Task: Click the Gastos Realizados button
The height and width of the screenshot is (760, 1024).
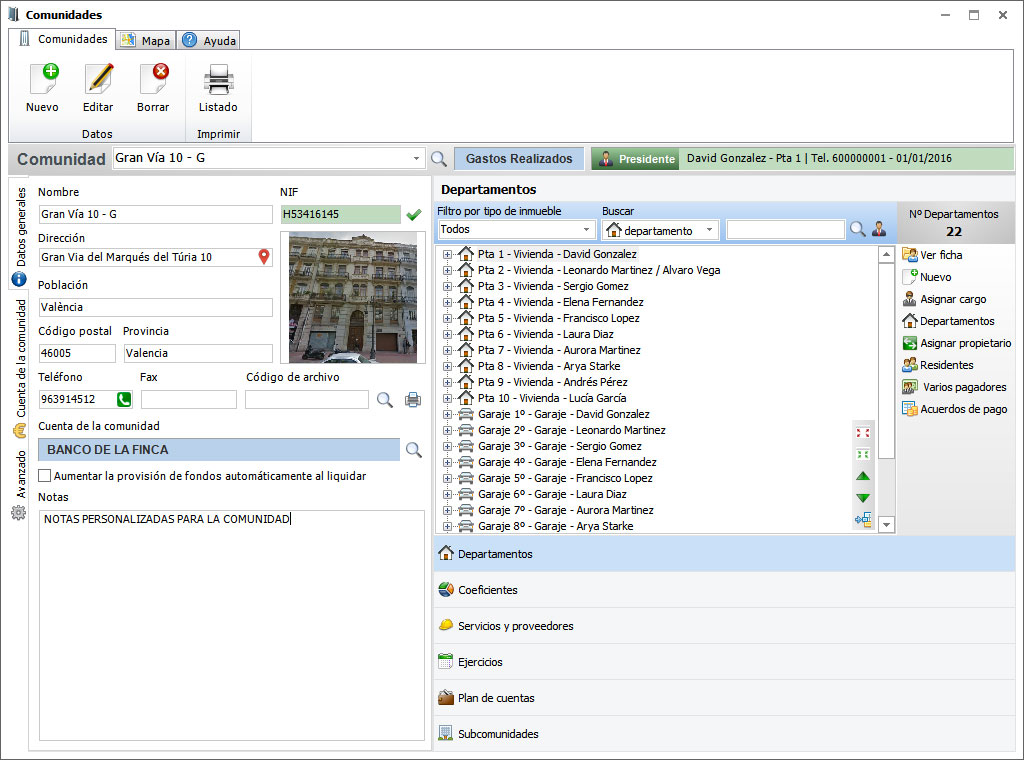Action: pyautogui.click(x=519, y=159)
